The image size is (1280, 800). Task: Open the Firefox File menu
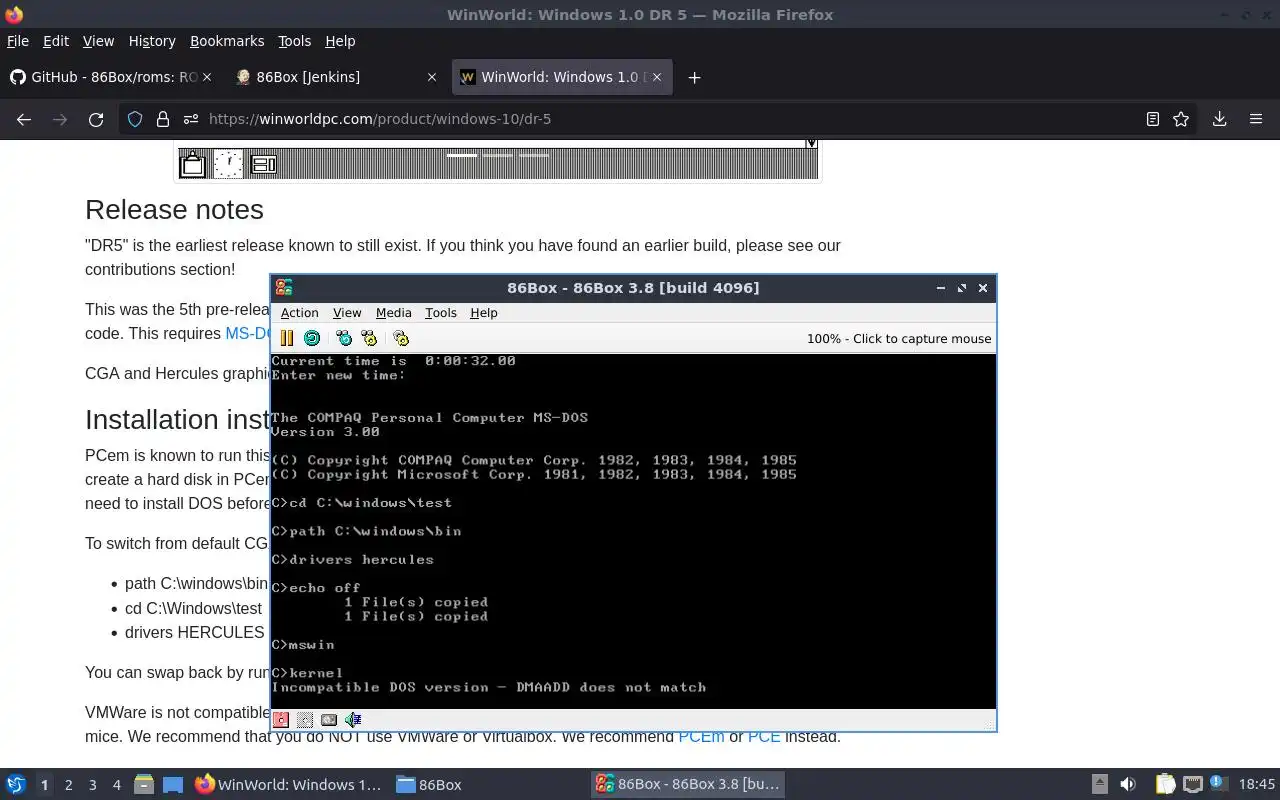click(18, 41)
